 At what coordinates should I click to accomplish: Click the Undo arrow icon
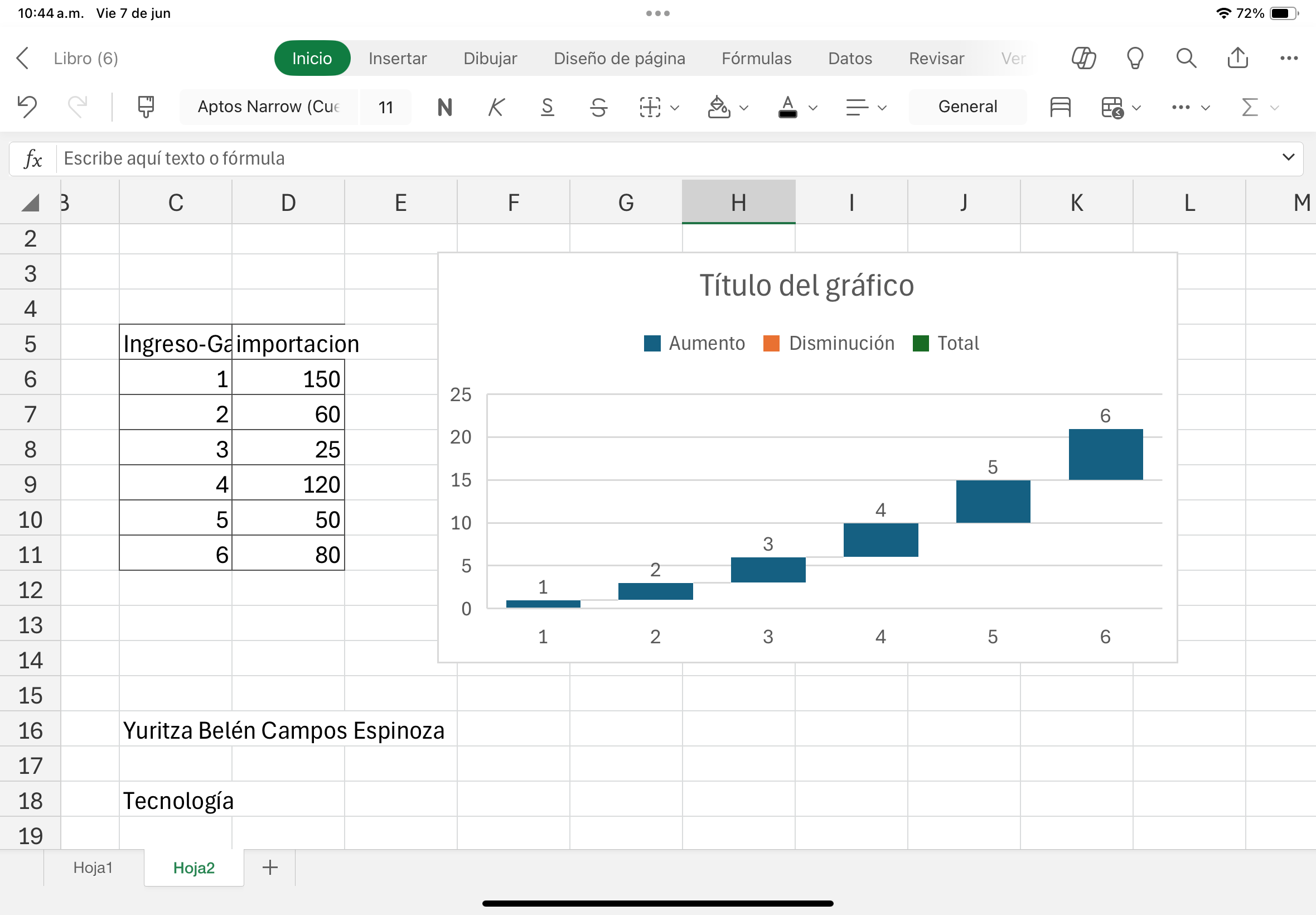27,107
